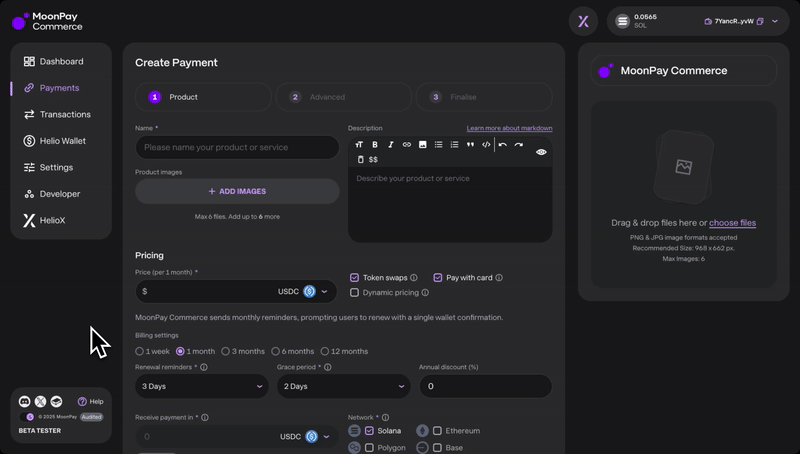
Task: Click the ADD IMAGES button
Action: tap(237, 191)
